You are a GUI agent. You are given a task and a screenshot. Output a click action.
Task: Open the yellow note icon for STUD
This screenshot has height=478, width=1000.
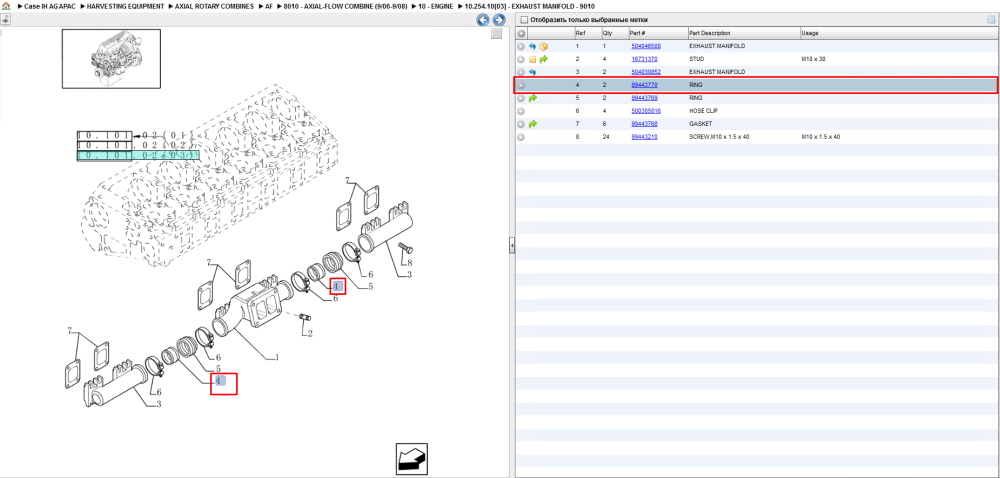[x=533, y=59]
